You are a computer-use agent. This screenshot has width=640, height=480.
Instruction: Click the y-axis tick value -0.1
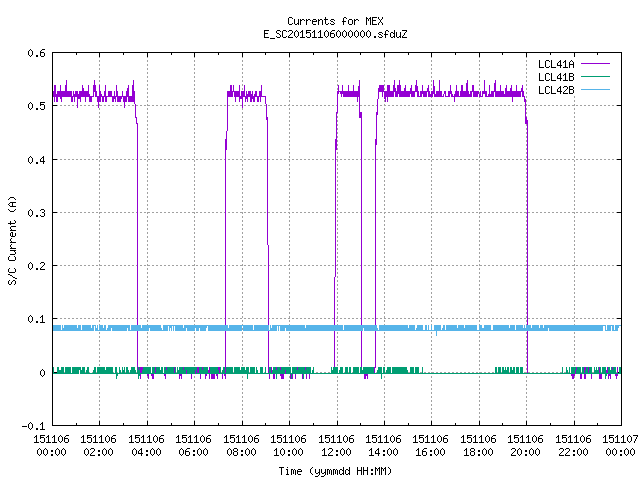(x=33, y=426)
